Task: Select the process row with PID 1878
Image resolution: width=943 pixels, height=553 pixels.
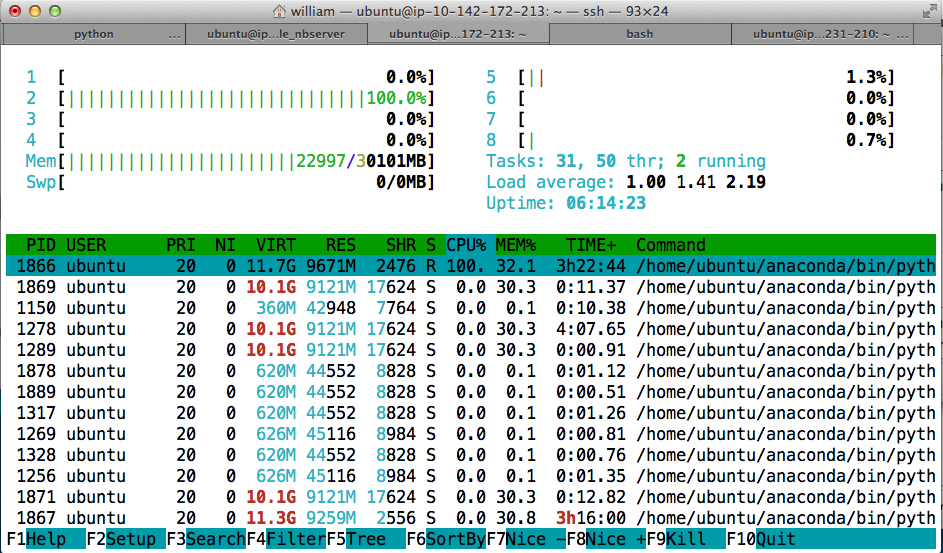Action: [x=471, y=371]
